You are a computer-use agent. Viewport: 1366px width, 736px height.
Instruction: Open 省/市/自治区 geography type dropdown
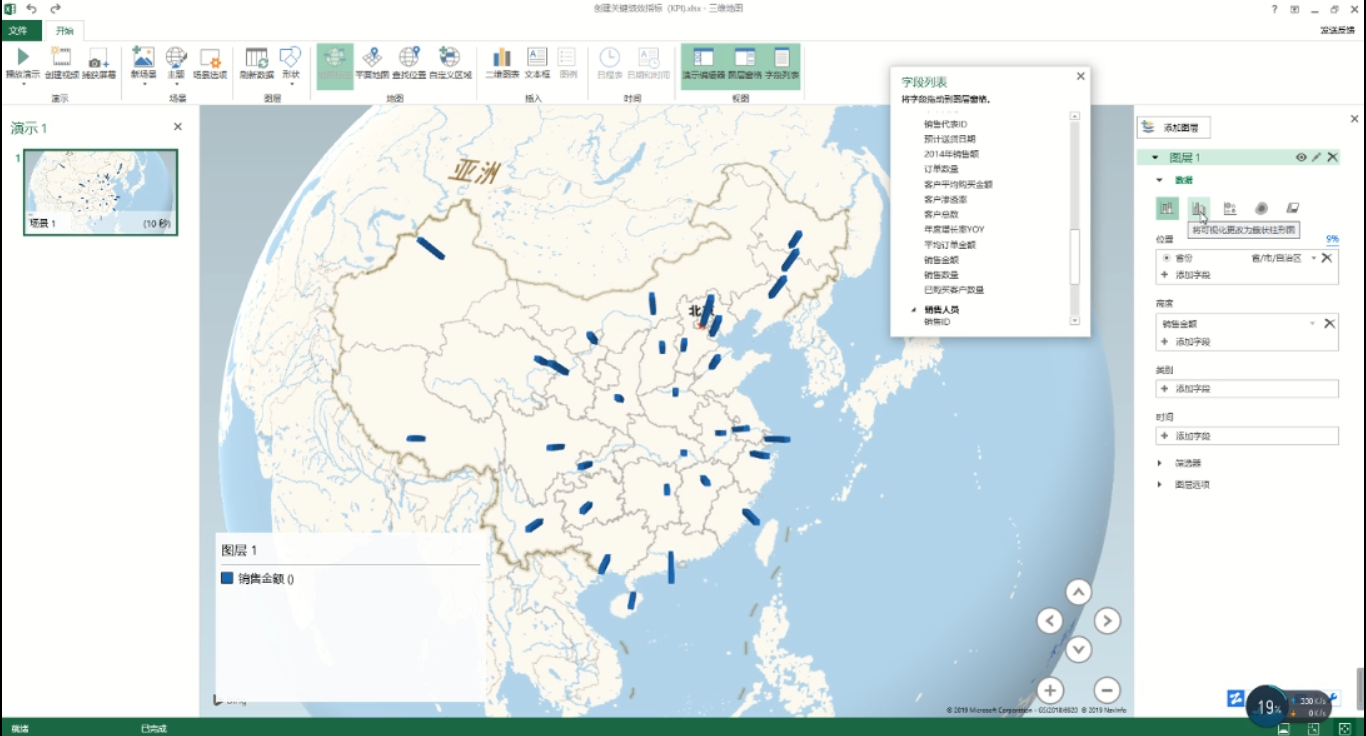1314,258
